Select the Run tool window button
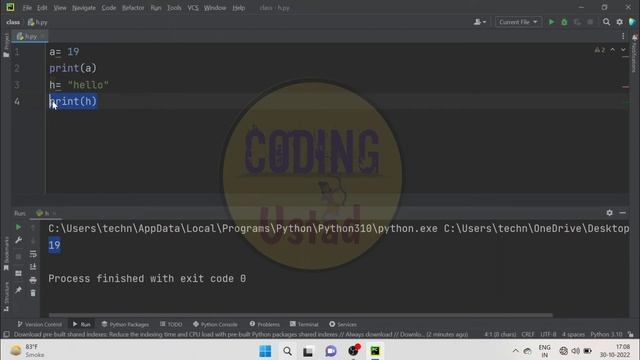Viewport: 640px width, 360px height. pyautogui.click(x=81, y=324)
